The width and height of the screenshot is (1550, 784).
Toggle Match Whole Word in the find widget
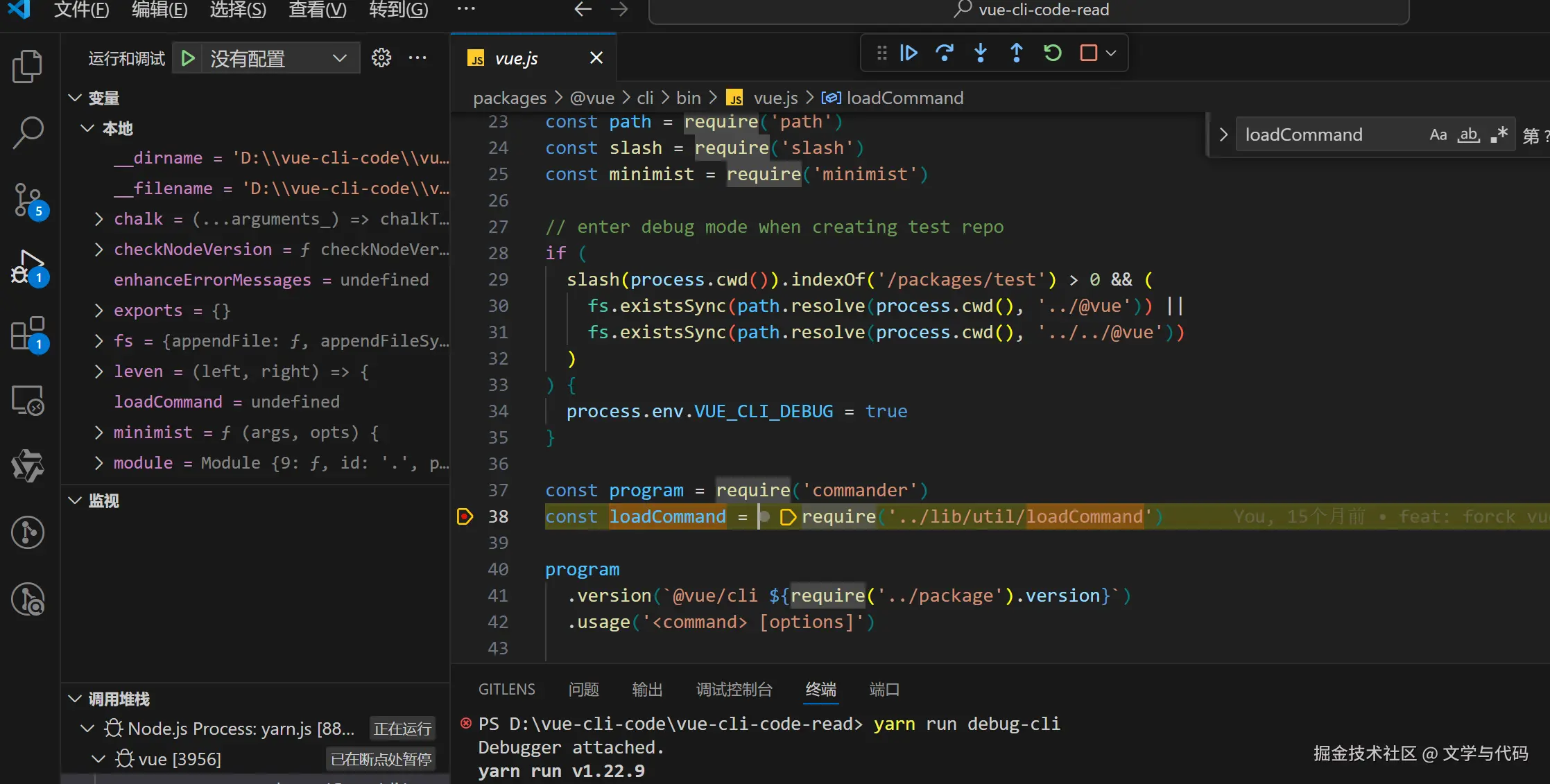[1468, 135]
